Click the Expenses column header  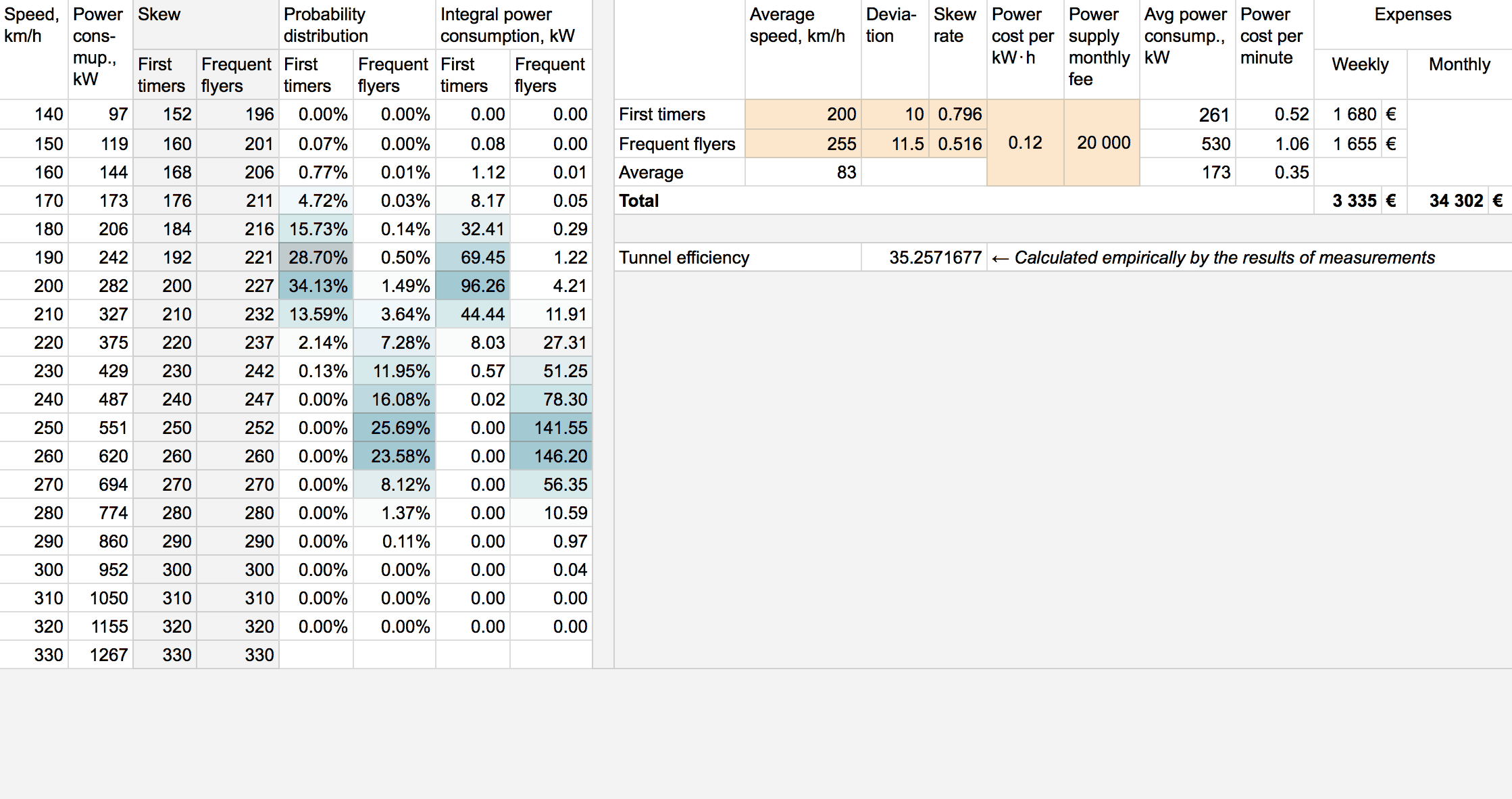[1413, 14]
